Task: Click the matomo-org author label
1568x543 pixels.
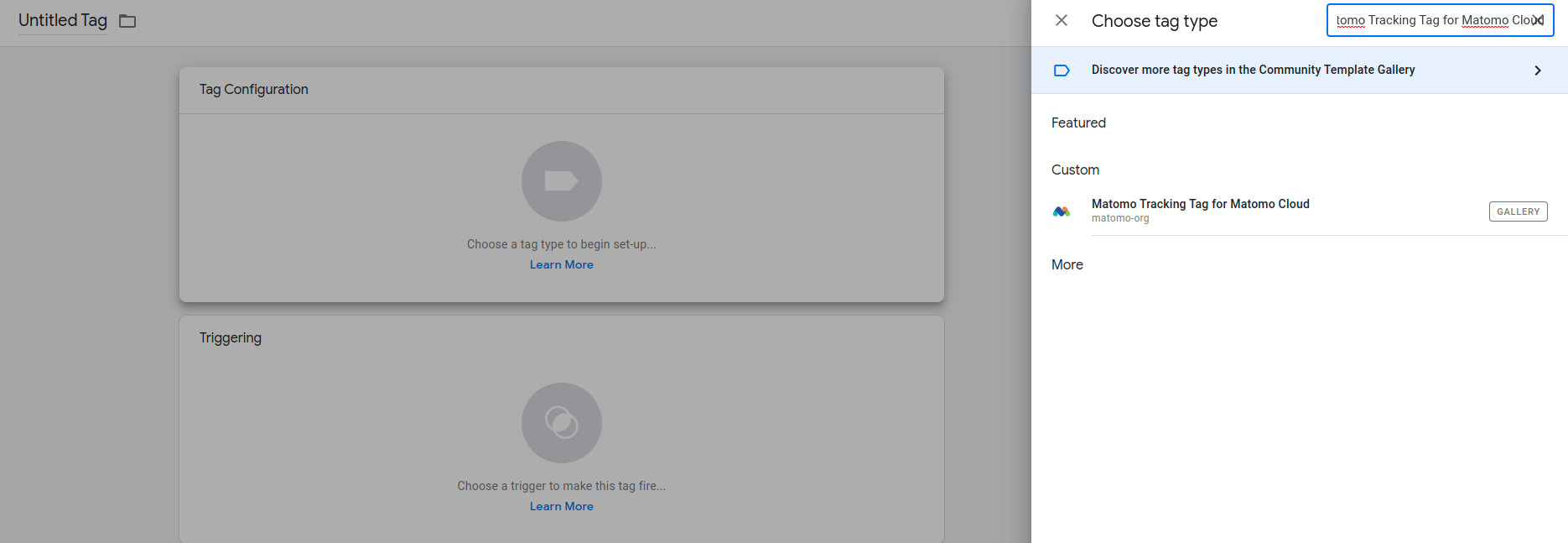Action: (1120, 219)
